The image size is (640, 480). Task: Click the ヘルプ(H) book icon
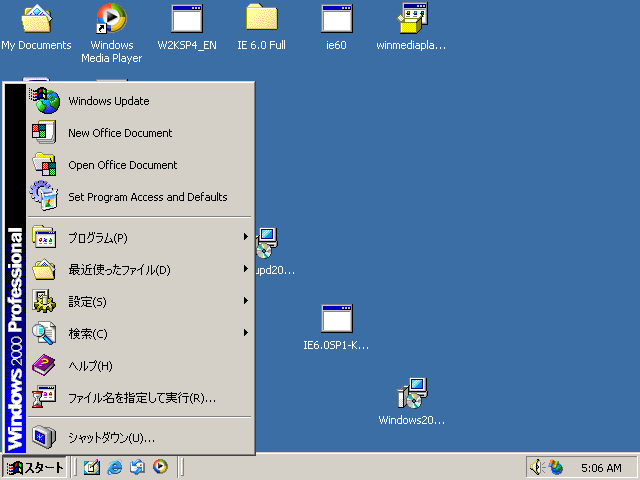pos(44,365)
